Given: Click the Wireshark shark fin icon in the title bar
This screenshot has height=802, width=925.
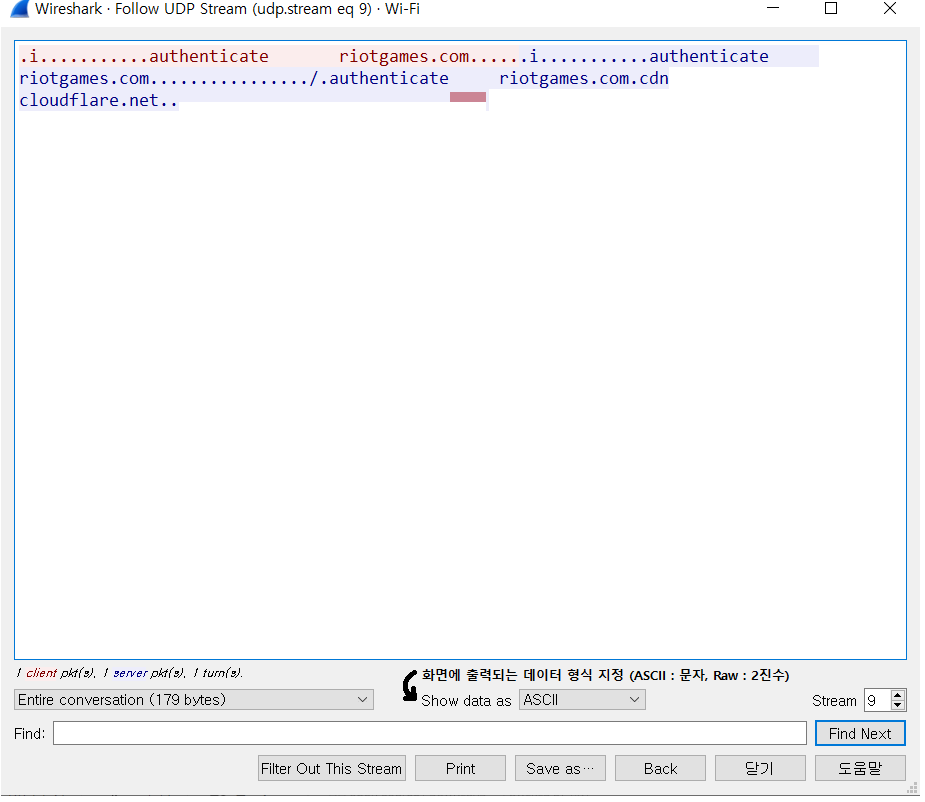Looking at the screenshot, I should pyautogui.click(x=20, y=9).
